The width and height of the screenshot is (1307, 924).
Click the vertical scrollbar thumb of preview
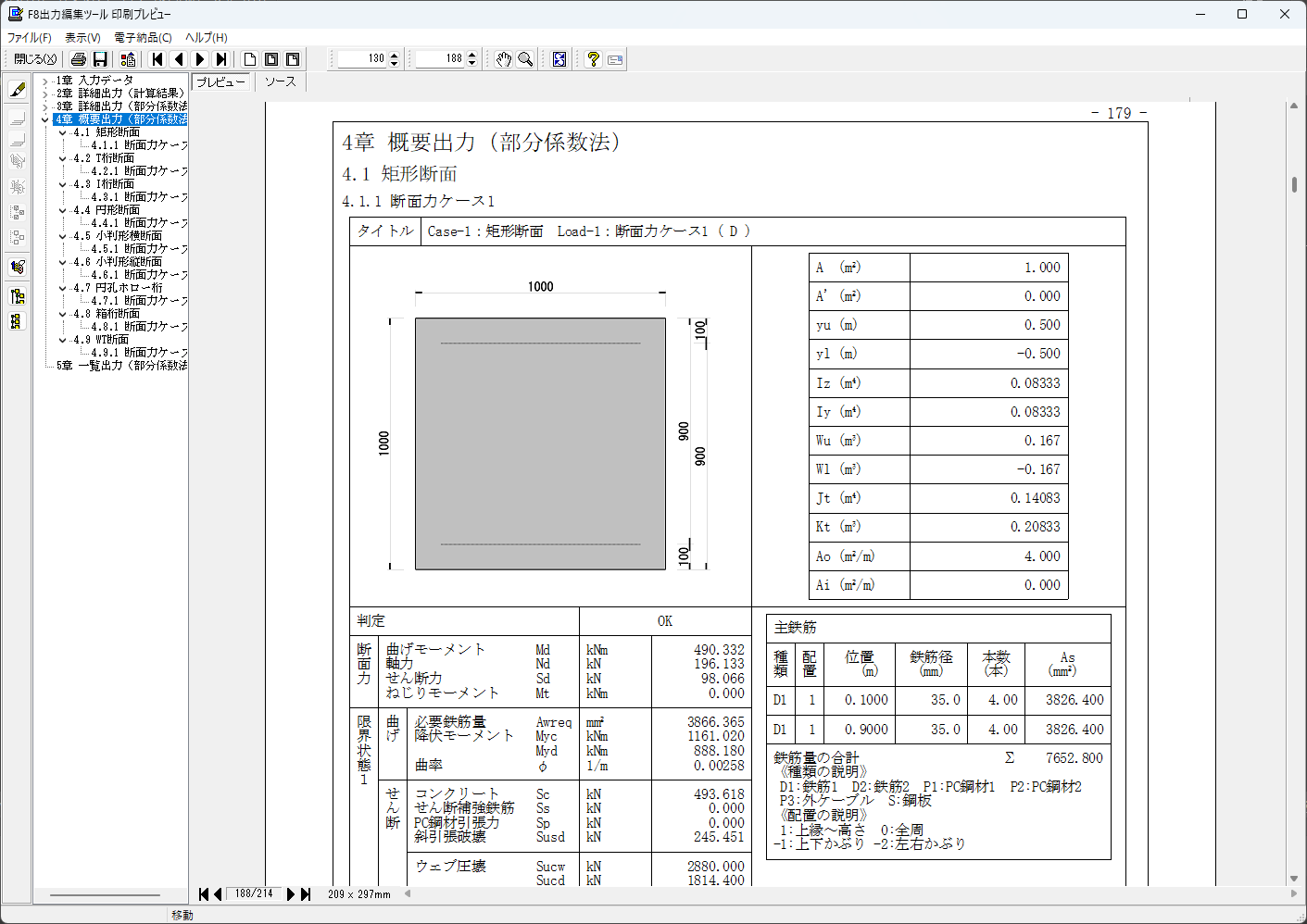1294,184
